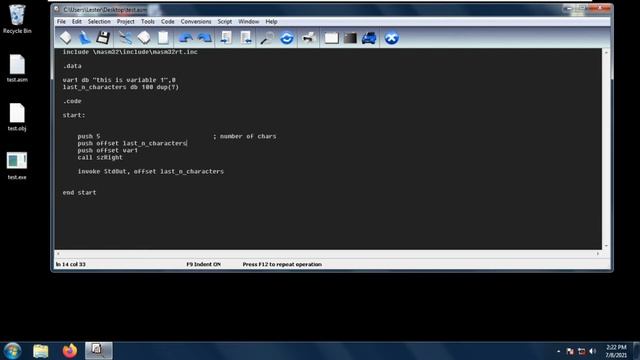Show hidden tray icons arrow
Image resolution: width=640 pixels, height=360 pixels.
pyautogui.click(x=558, y=351)
